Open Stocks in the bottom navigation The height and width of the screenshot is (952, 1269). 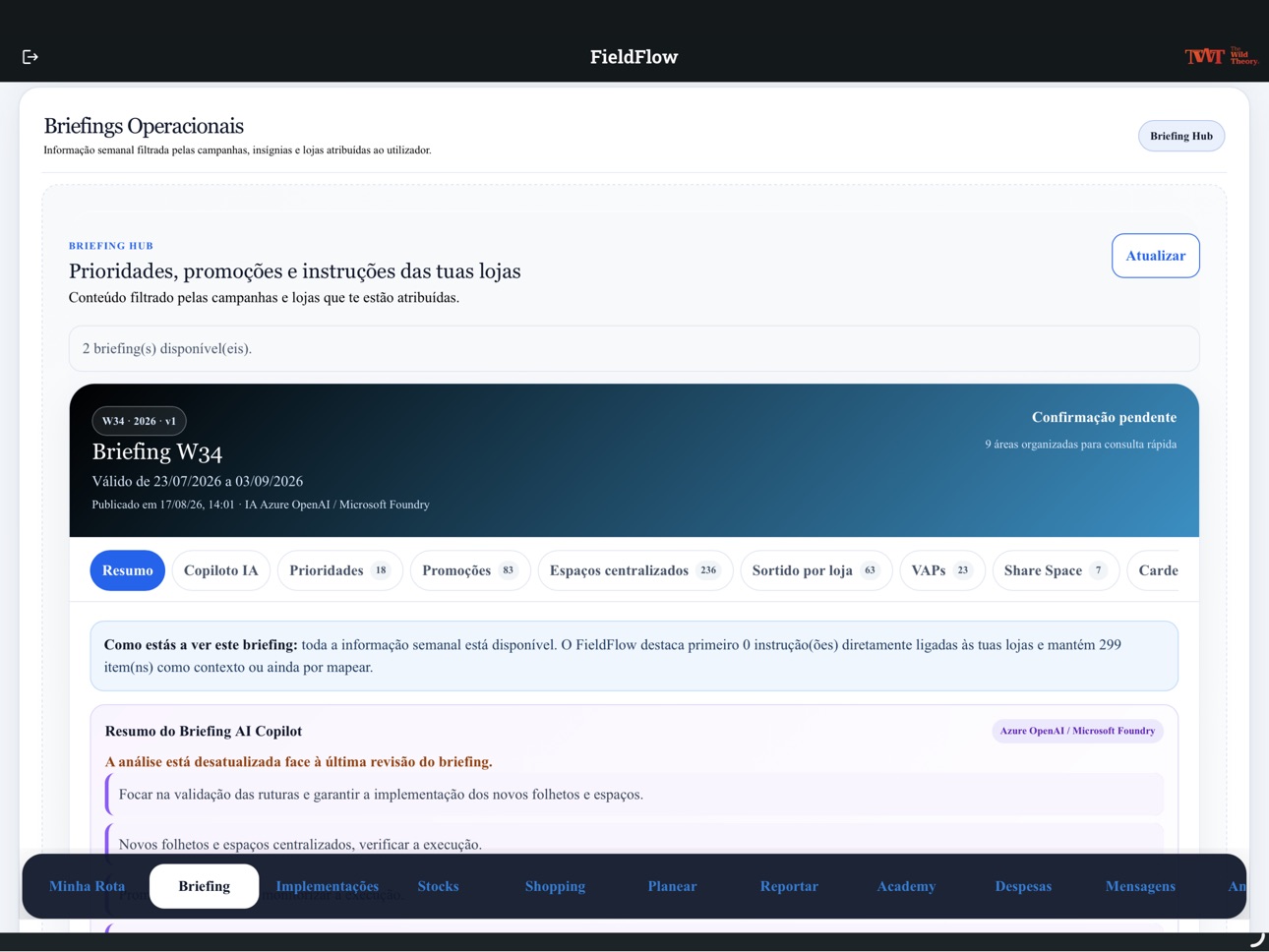point(438,886)
